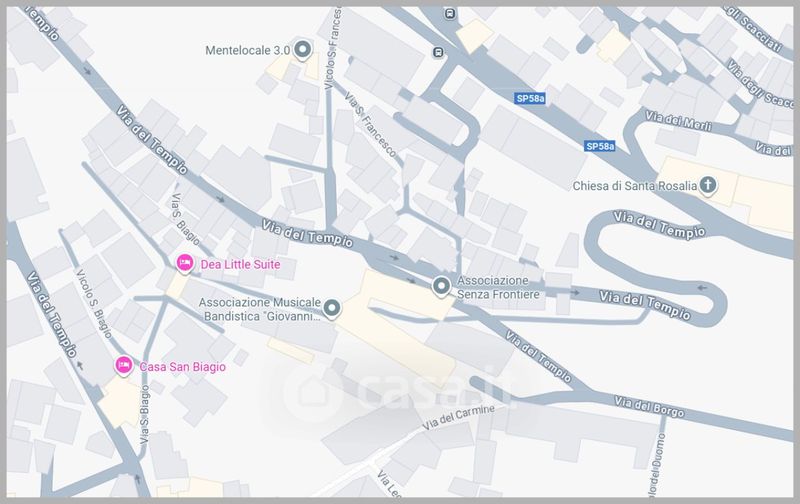Image resolution: width=800 pixels, height=504 pixels.
Task: Open the Casa San Biagio text label
Action: (x=183, y=367)
